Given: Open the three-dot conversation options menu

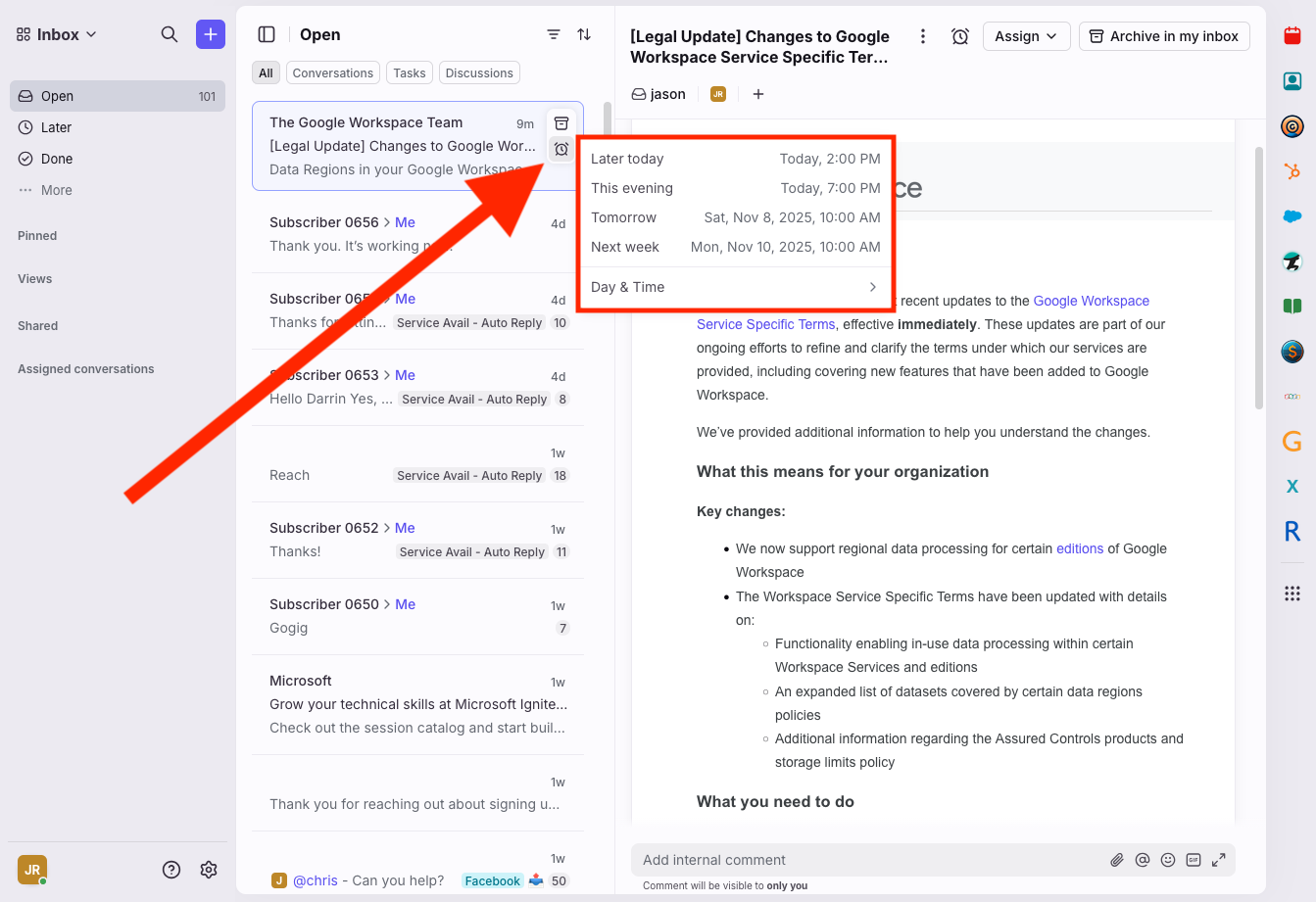Looking at the screenshot, I should (922, 36).
